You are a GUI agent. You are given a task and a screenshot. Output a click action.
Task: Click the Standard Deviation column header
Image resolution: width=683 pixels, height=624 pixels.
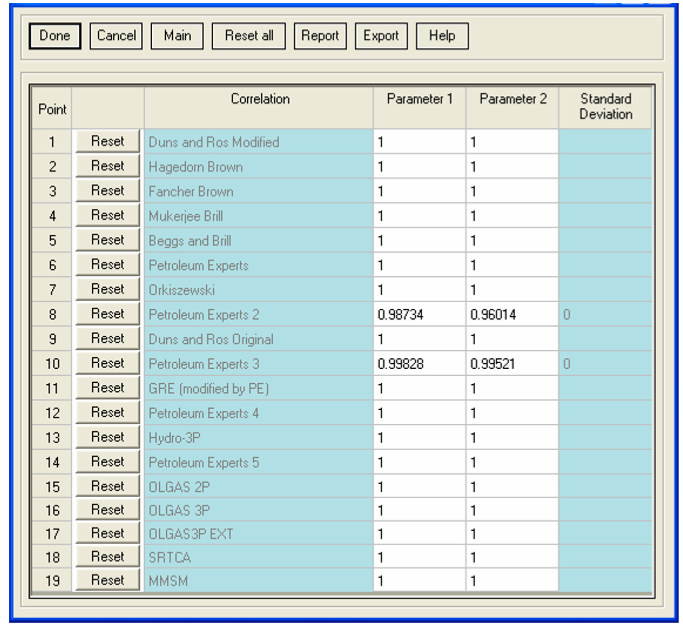605,108
